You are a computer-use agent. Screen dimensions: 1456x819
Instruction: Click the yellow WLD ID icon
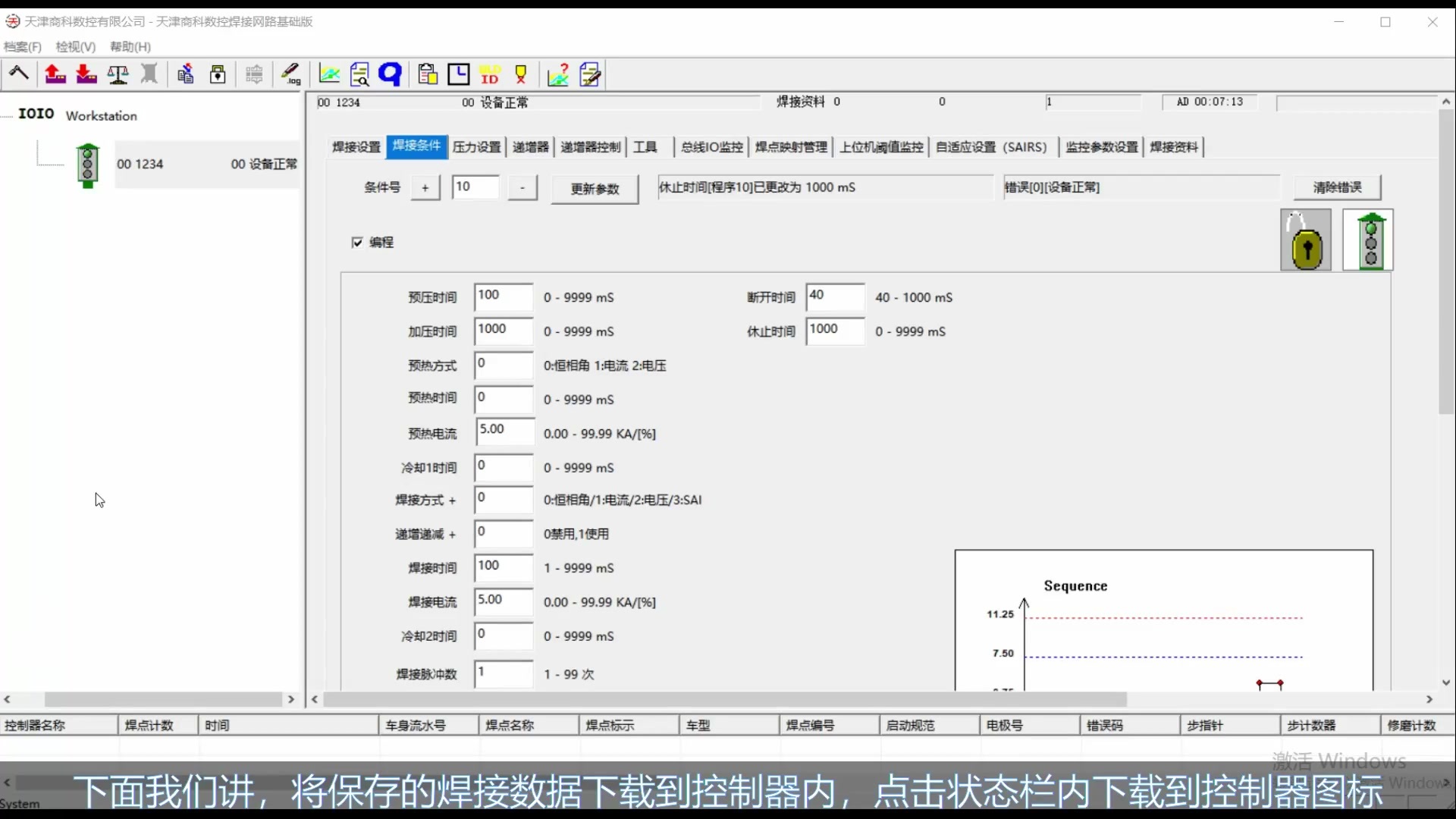coord(490,74)
